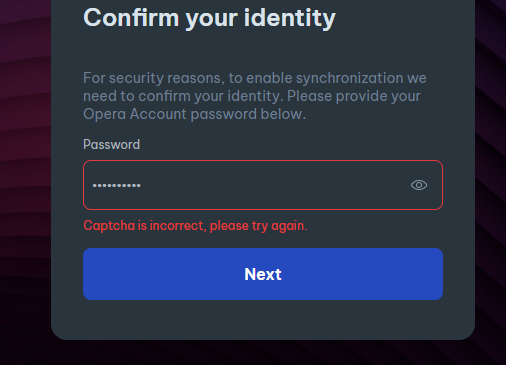Click "please try again" in the error text

(258, 226)
